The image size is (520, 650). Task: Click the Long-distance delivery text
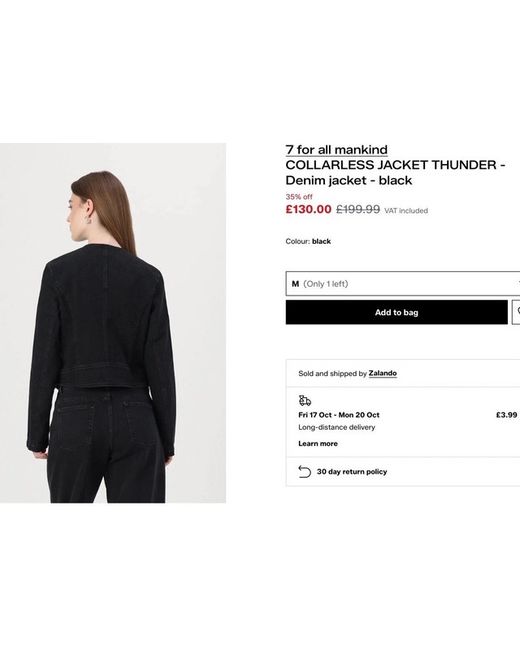337,427
